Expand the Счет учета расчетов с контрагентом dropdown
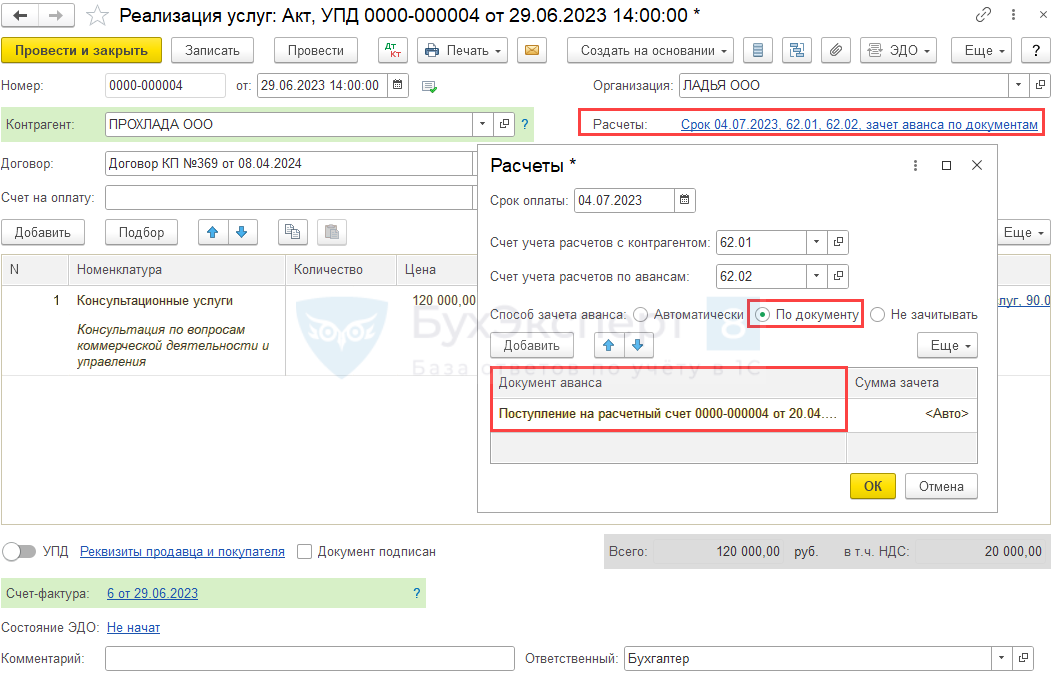This screenshot has height=677, width=1057. pos(816,242)
